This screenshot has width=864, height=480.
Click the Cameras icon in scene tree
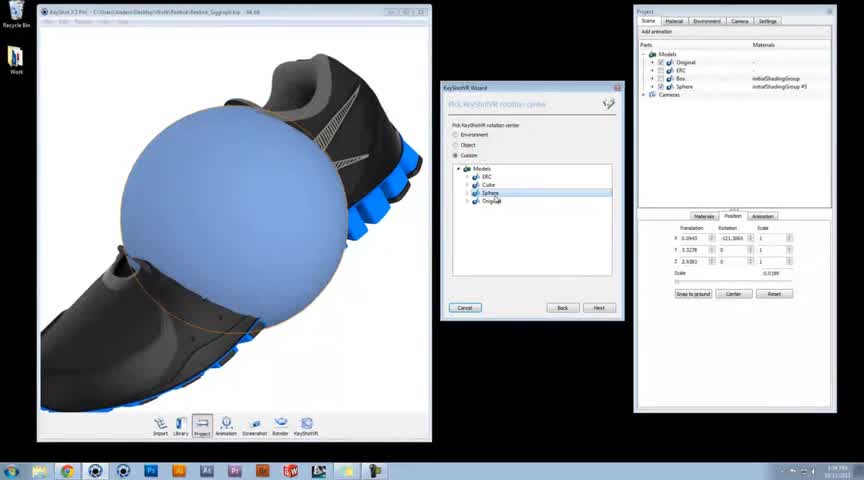652,95
